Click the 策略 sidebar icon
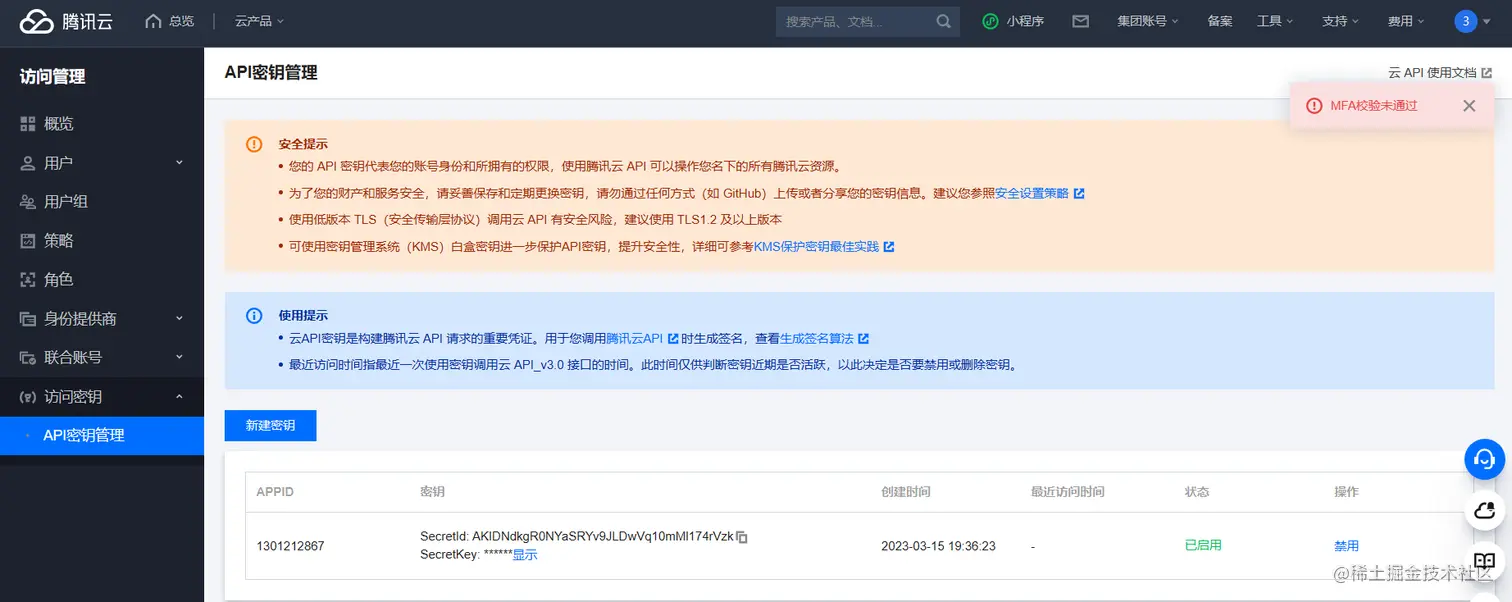The height and width of the screenshot is (602, 1512). coord(27,241)
